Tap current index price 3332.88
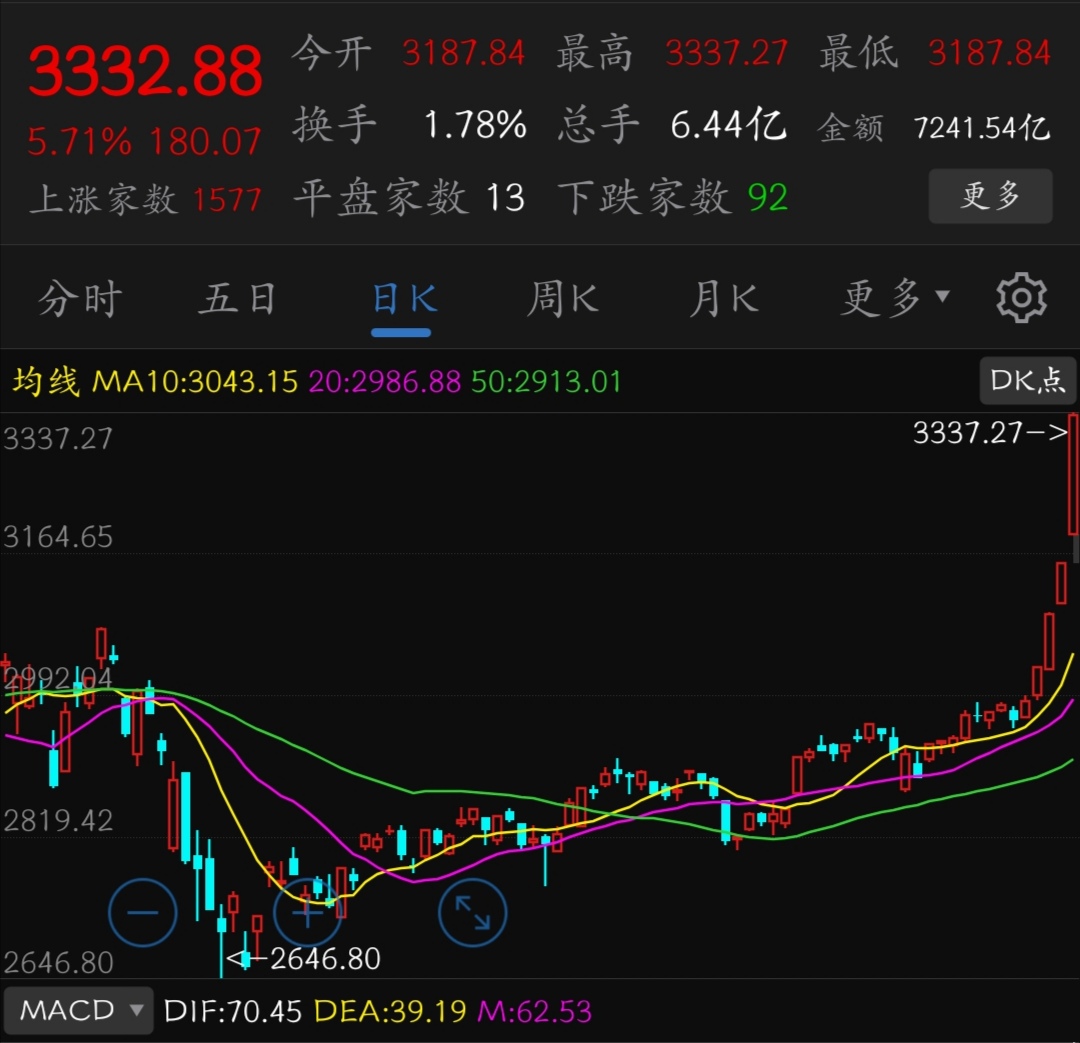This screenshot has width=1080, height=1043. pos(145,71)
